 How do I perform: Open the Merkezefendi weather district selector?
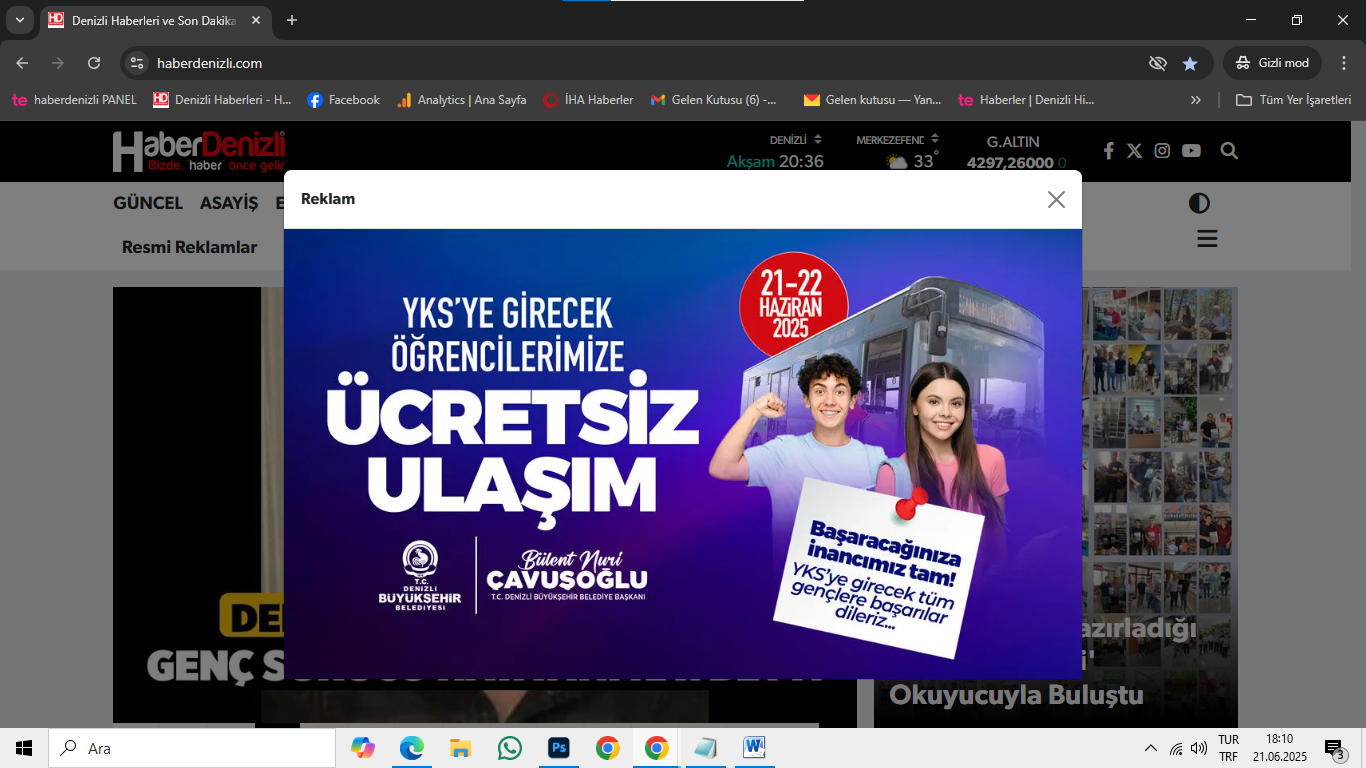897,140
